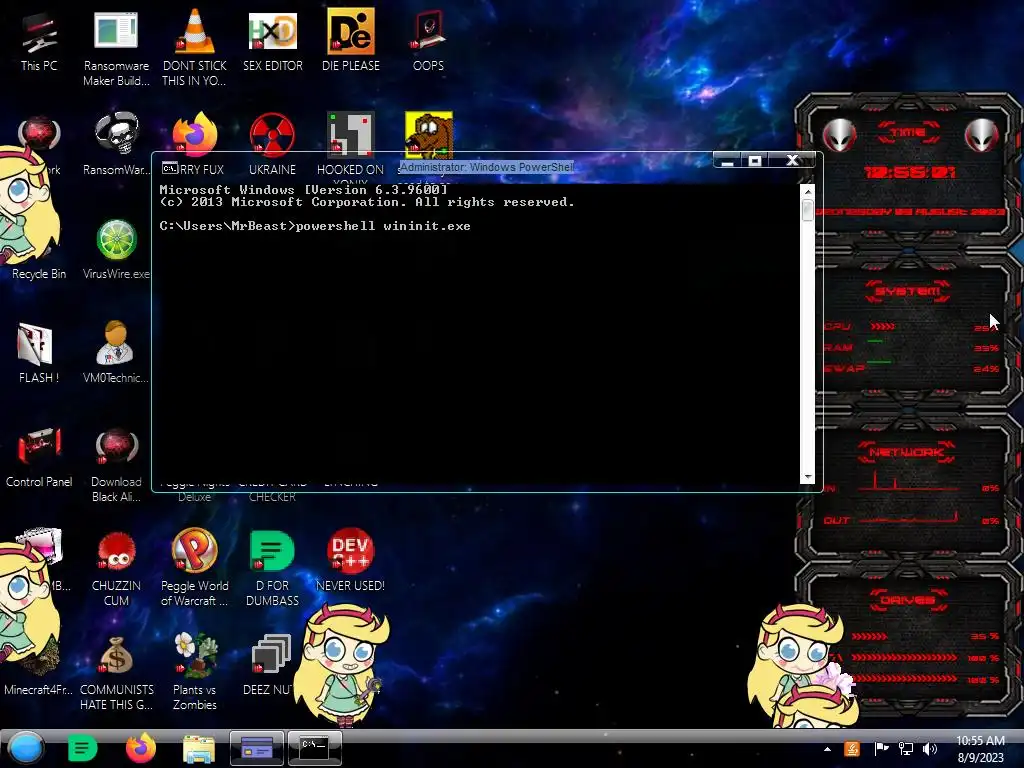Open the skull RansomWar desktop icon
This screenshot has width=1024, height=768.
[x=116, y=144]
